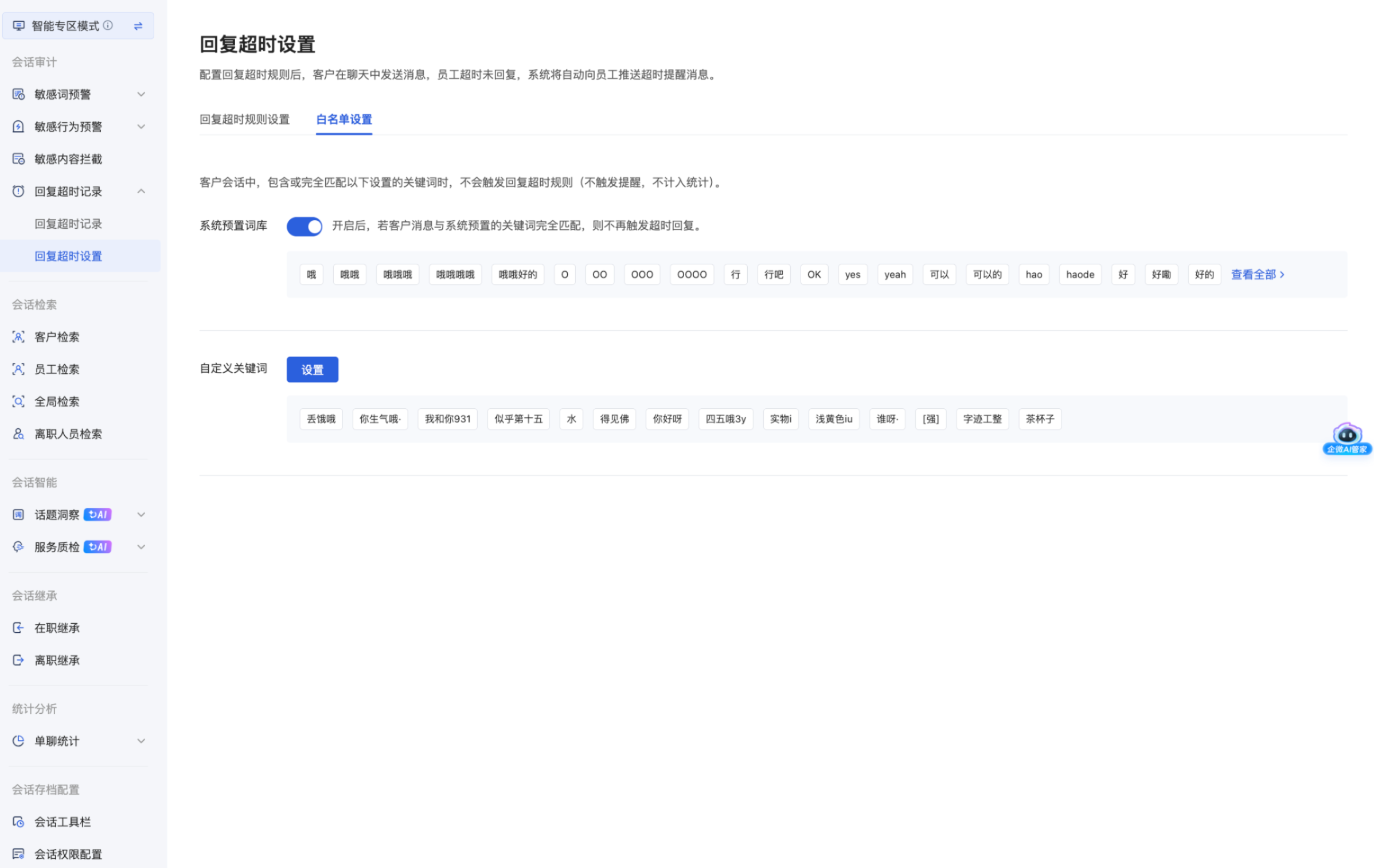The width and height of the screenshot is (1374, 868).
Task: Toggle the 系统预置词库 switch
Action: pyautogui.click(x=305, y=226)
